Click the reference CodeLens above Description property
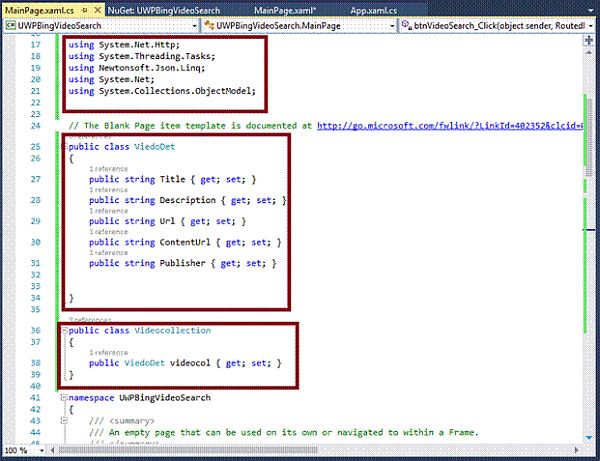Screen dimensions: 600x461 (x=109, y=190)
